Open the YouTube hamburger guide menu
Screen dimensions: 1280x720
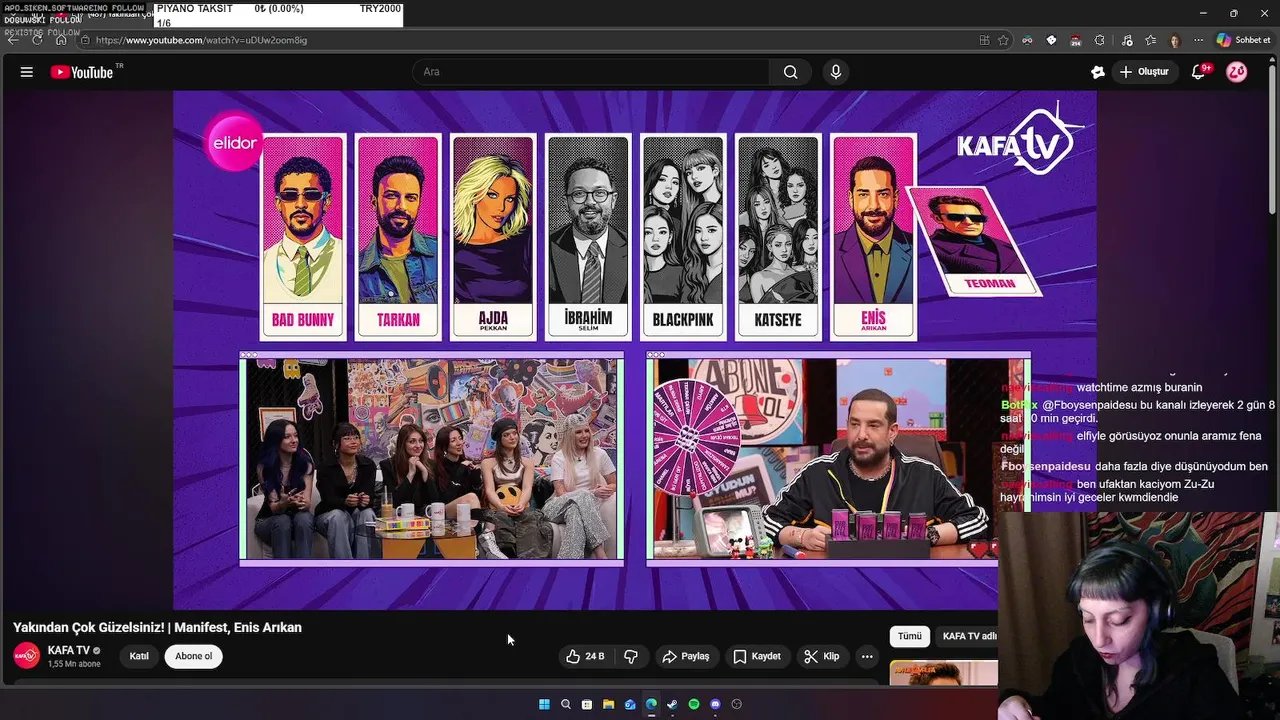27,72
